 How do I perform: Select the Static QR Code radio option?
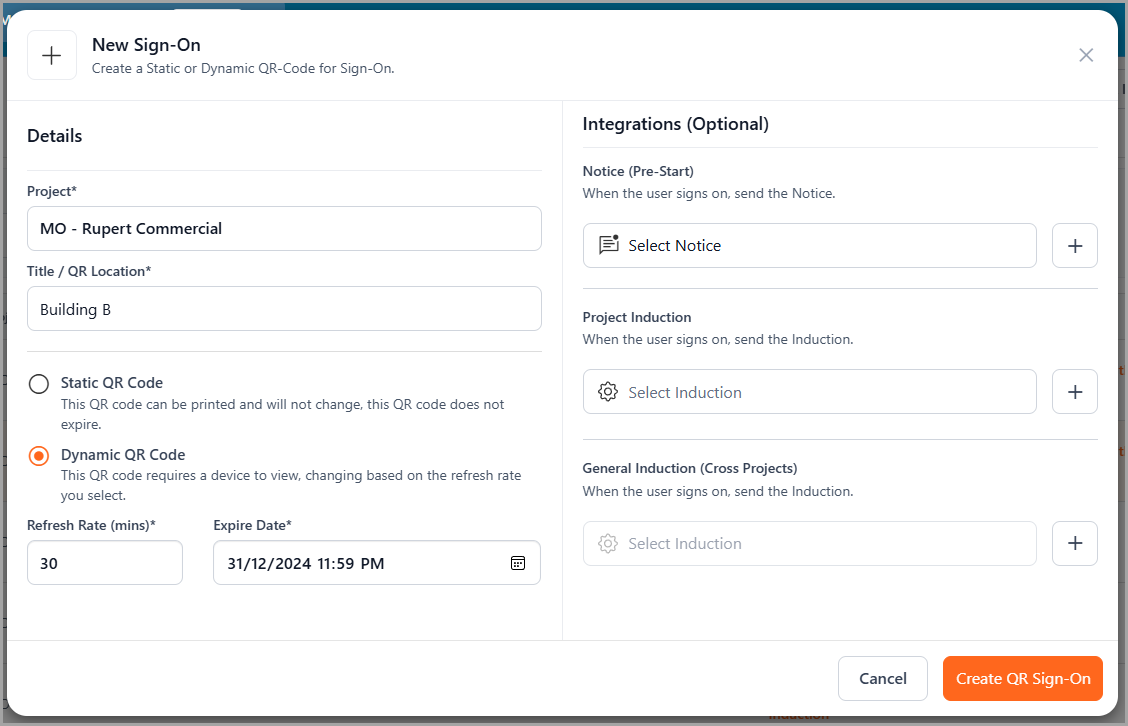[x=39, y=384]
